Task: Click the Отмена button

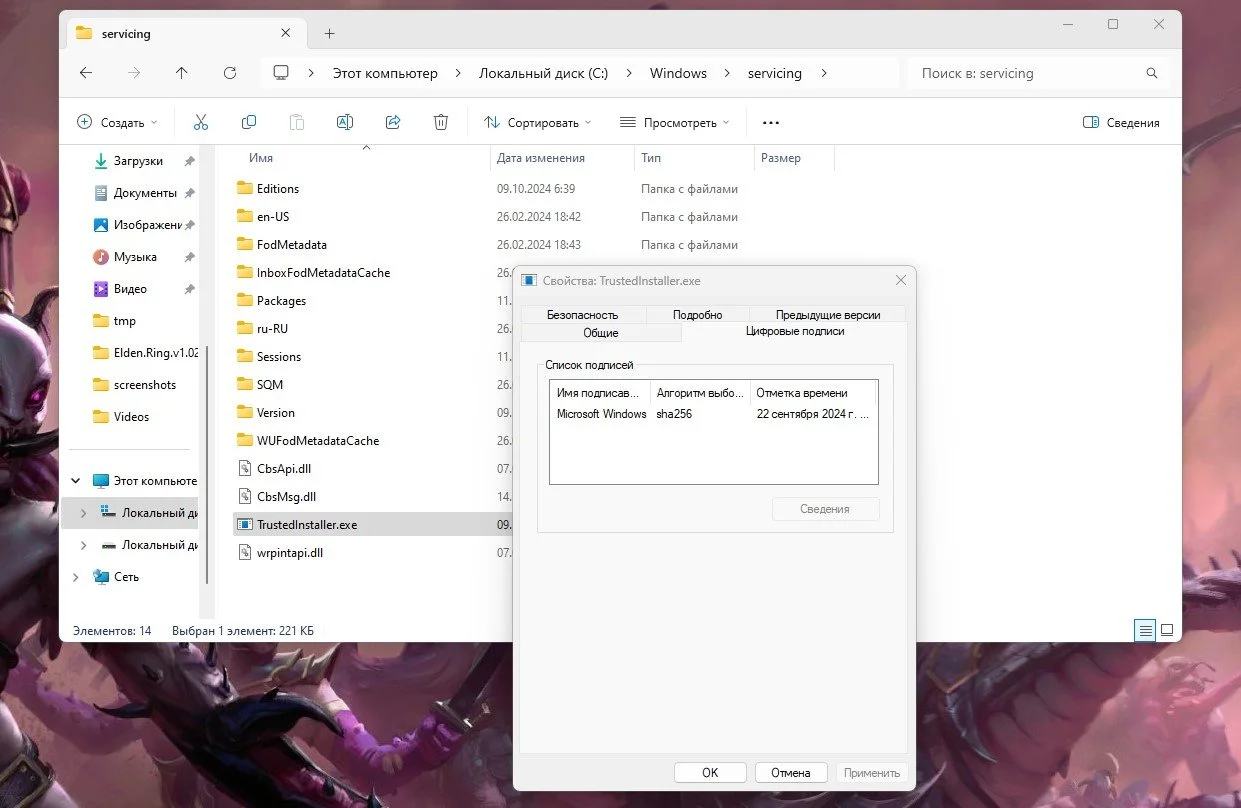Action: point(791,773)
